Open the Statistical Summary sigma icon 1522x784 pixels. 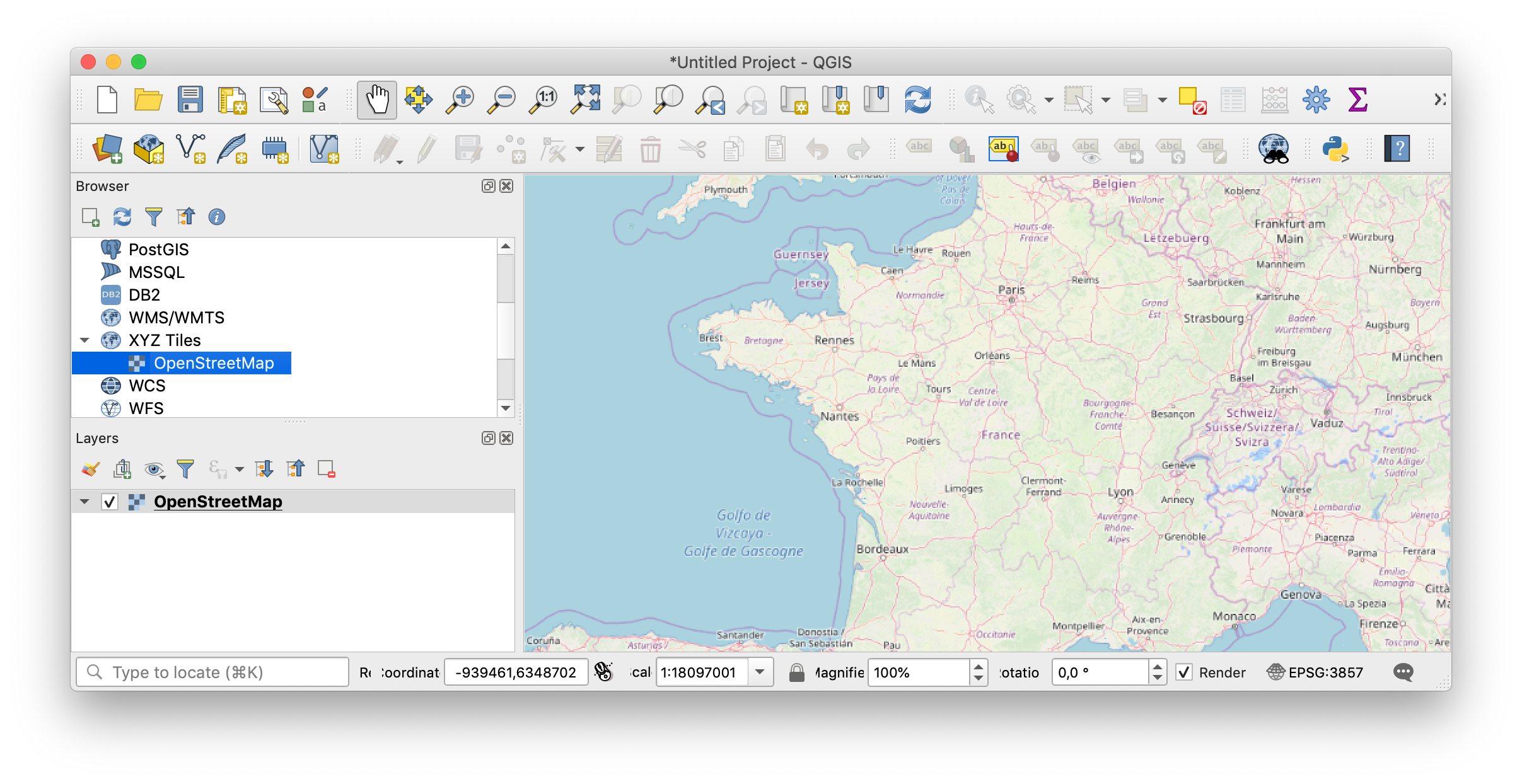tap(1357, 100)
